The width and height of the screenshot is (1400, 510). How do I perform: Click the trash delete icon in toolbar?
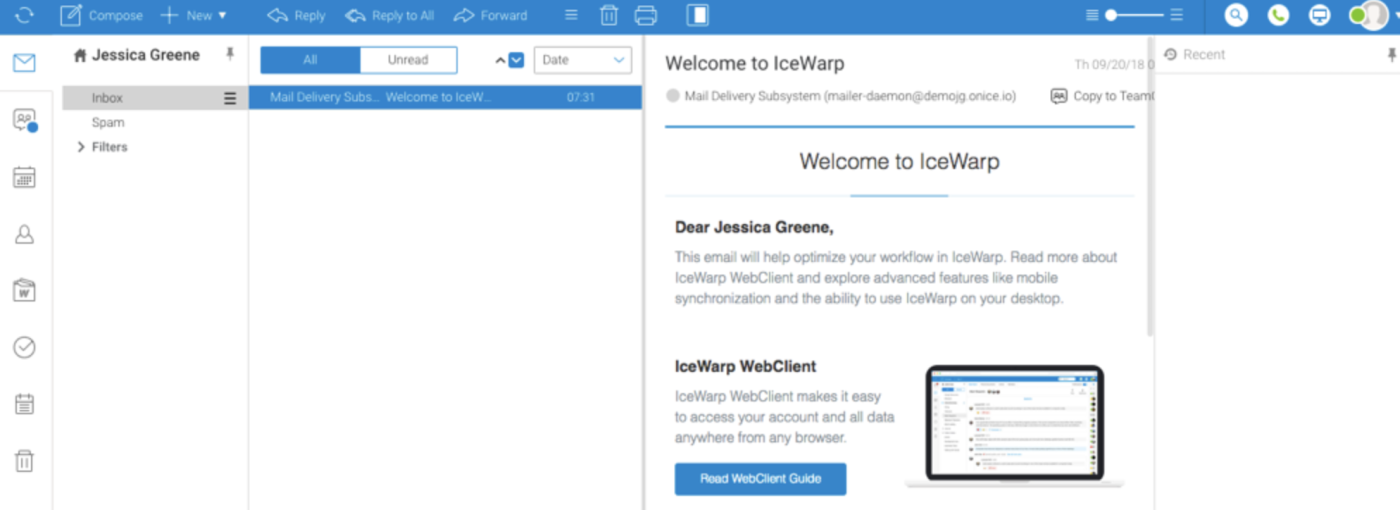(x=609, y=15)
